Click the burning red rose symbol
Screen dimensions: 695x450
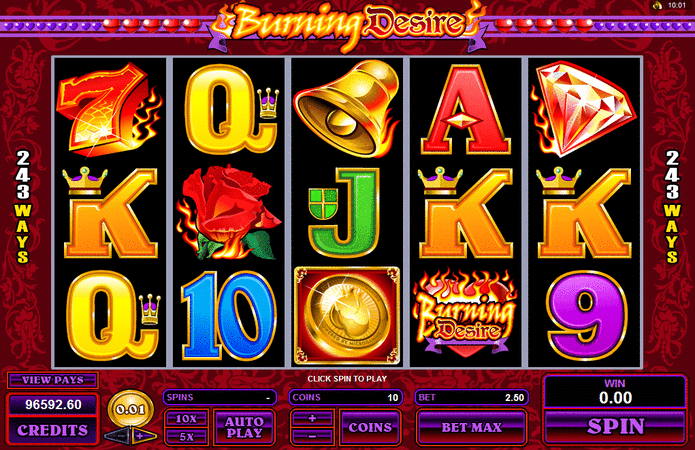228,212
